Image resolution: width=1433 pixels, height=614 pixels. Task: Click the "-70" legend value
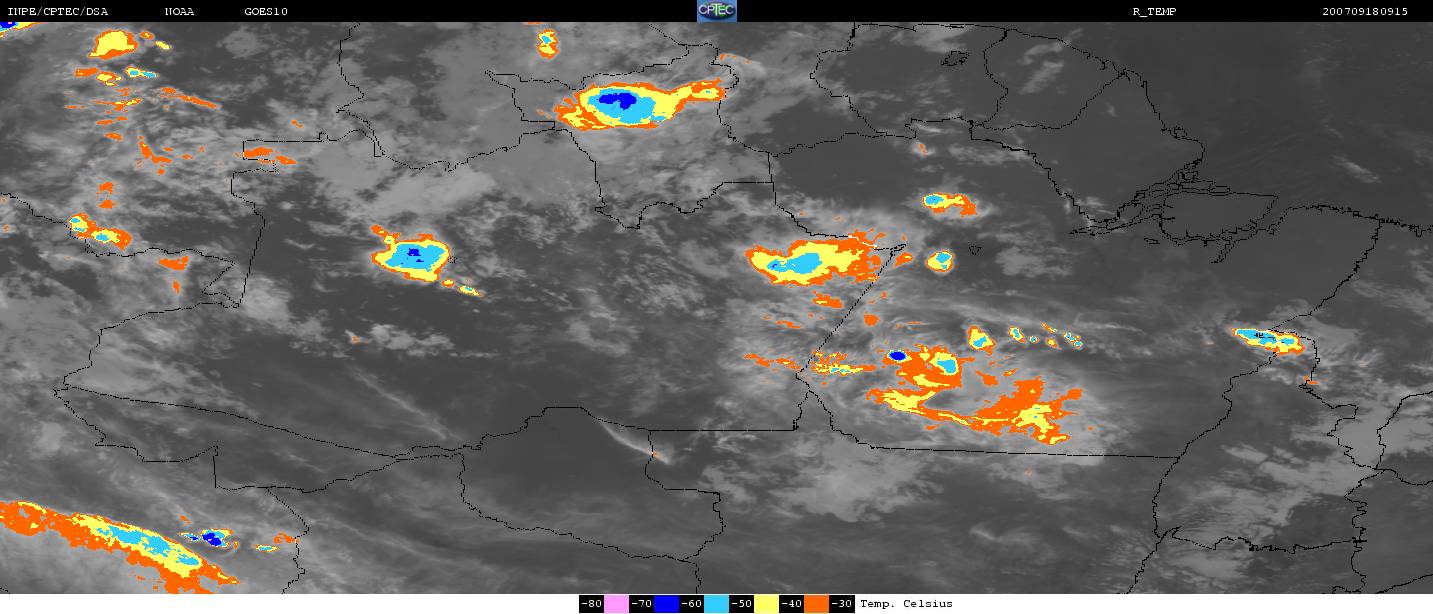point(642,604)
